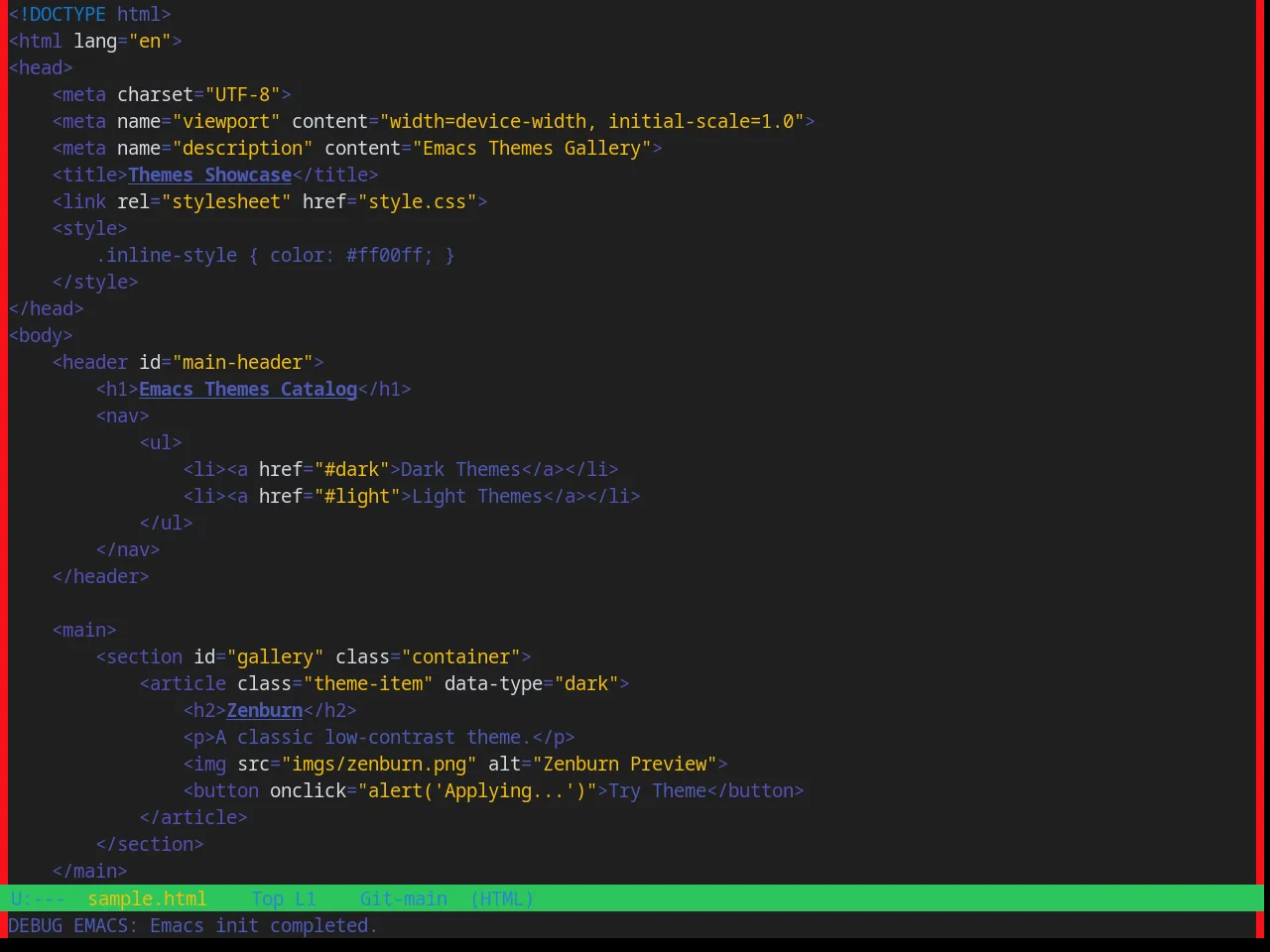Click the opening <main> tag
This screenshot has height=952, width=1270.
pos(84,630)
